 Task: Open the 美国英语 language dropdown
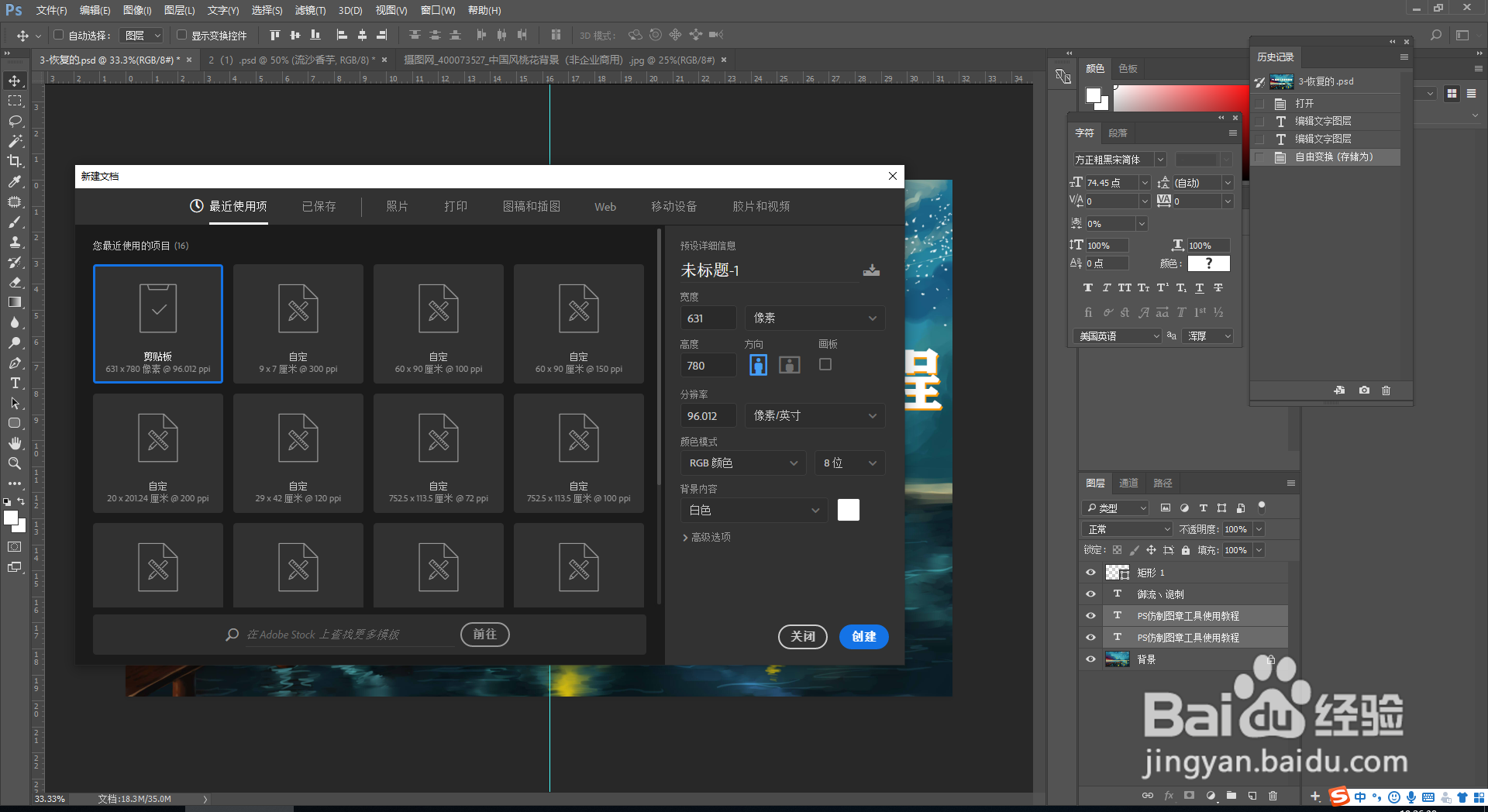coord(1117,336)
